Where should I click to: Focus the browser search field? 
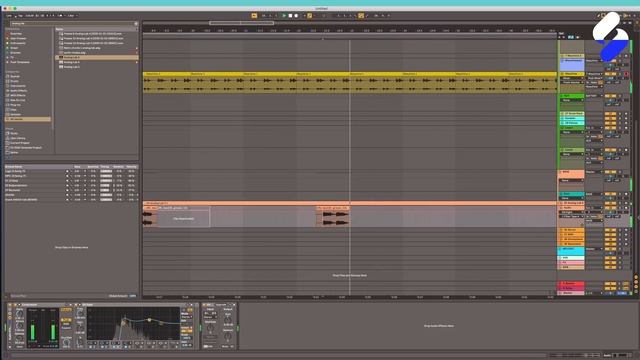coord(72,24)
